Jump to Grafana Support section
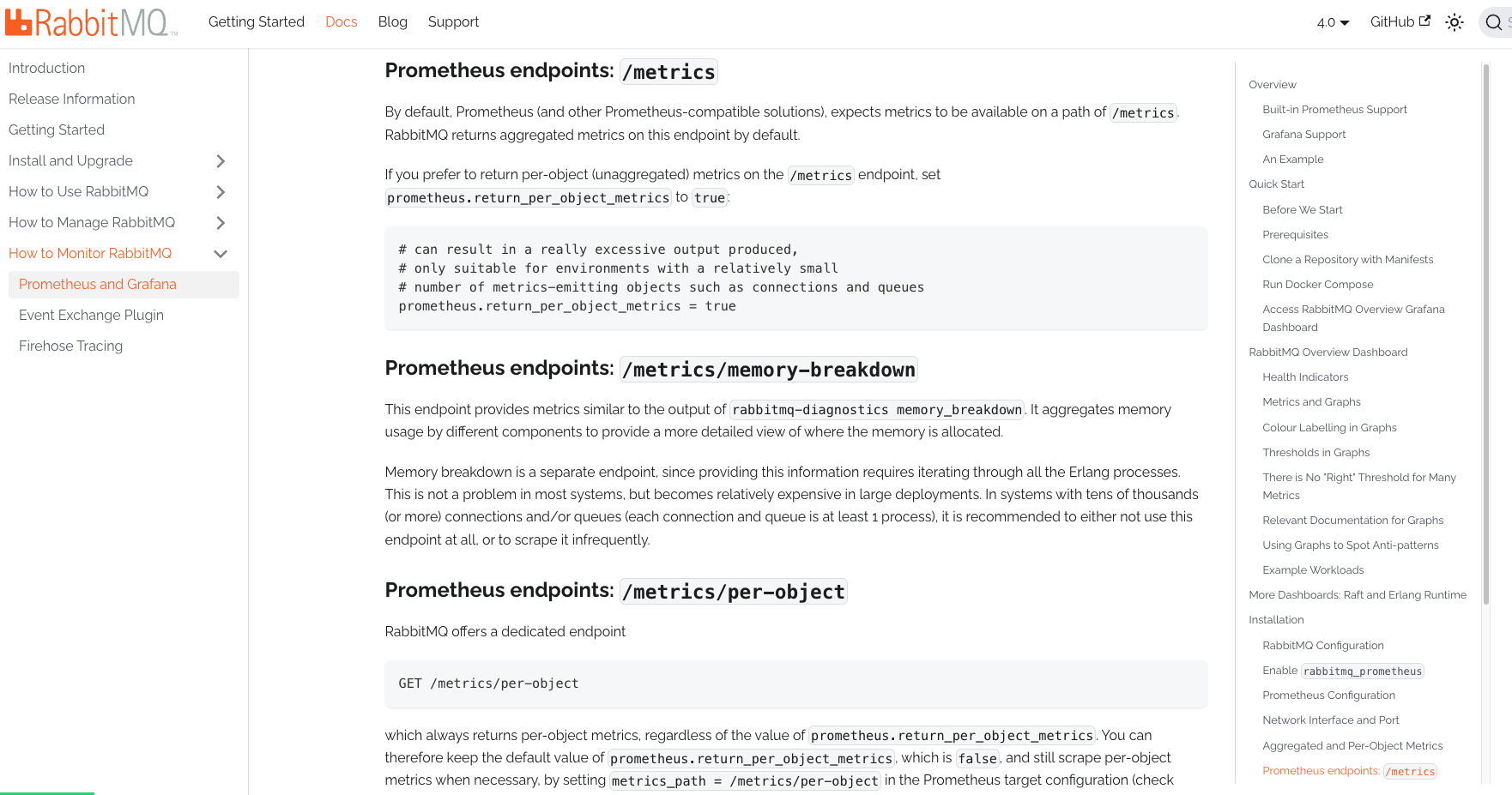Image resolution: width=1512 pixels, height=795 pixels. [x=1303, y=135]
